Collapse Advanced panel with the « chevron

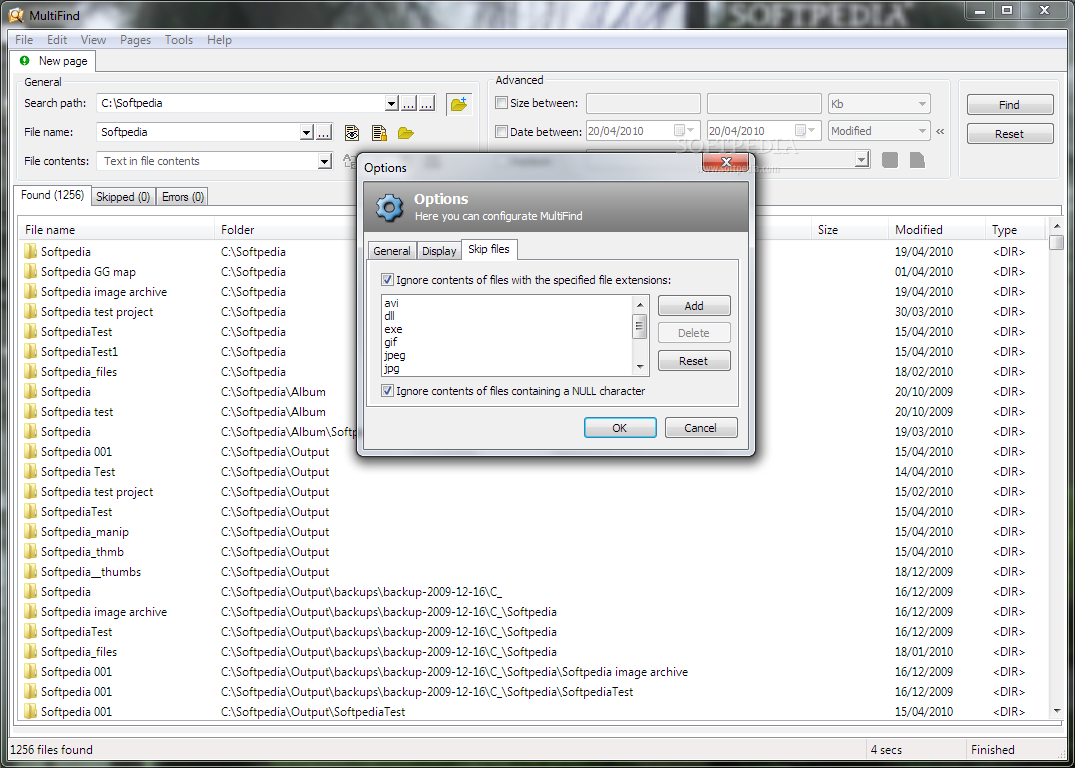[940, 131]
